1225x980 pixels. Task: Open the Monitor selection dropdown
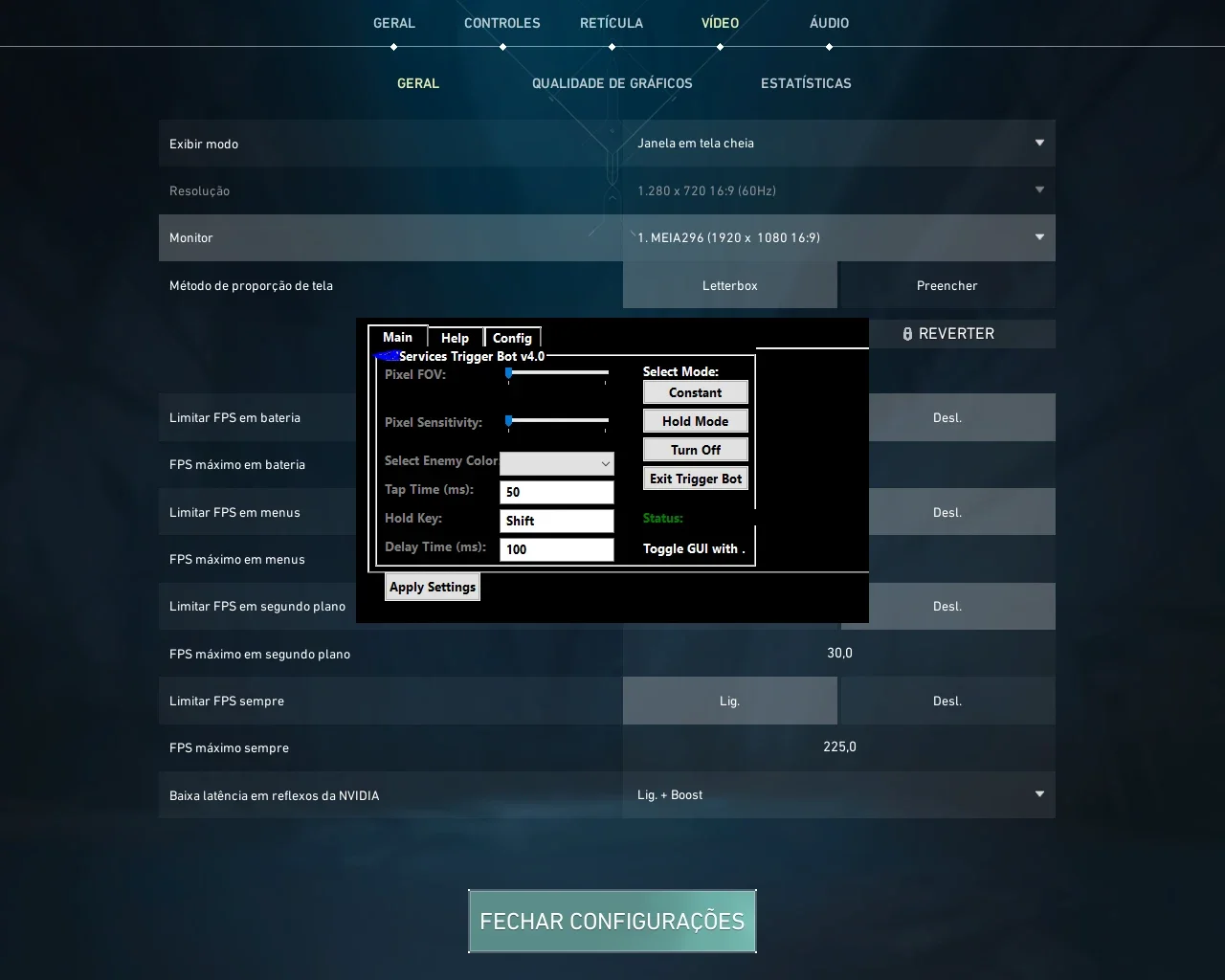coord(839,237)
